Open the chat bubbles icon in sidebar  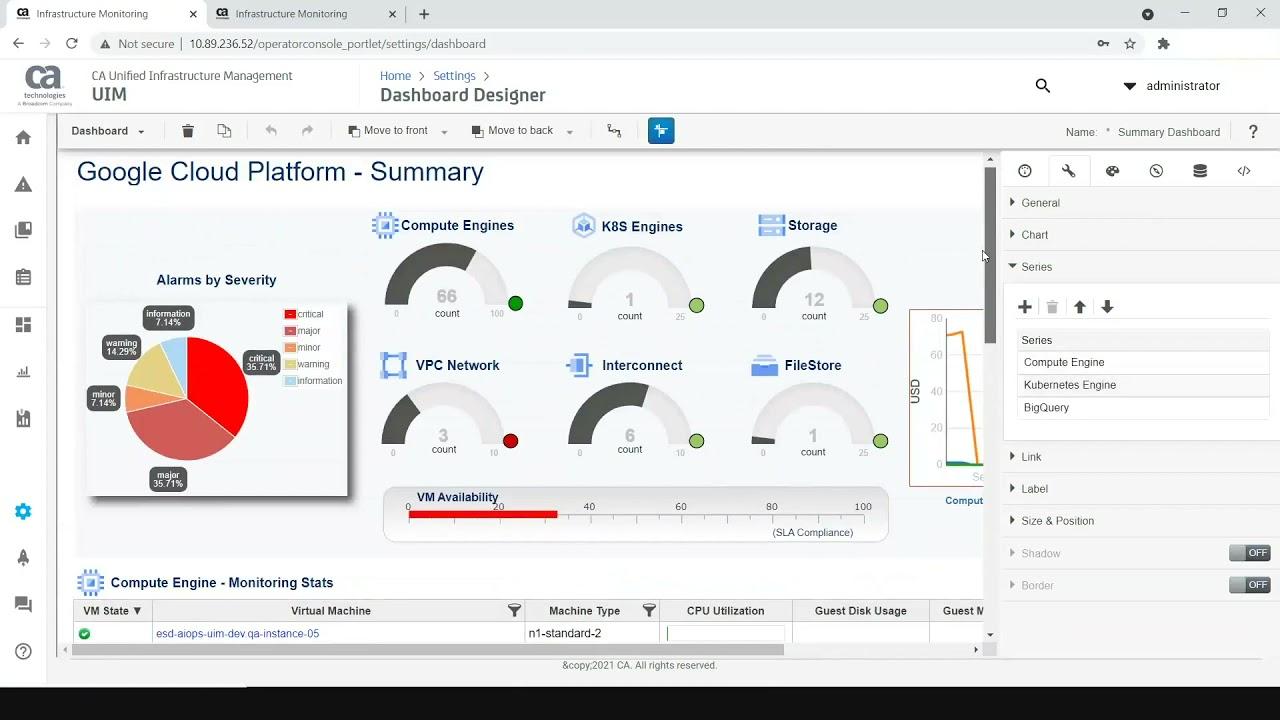click(23, 604)
